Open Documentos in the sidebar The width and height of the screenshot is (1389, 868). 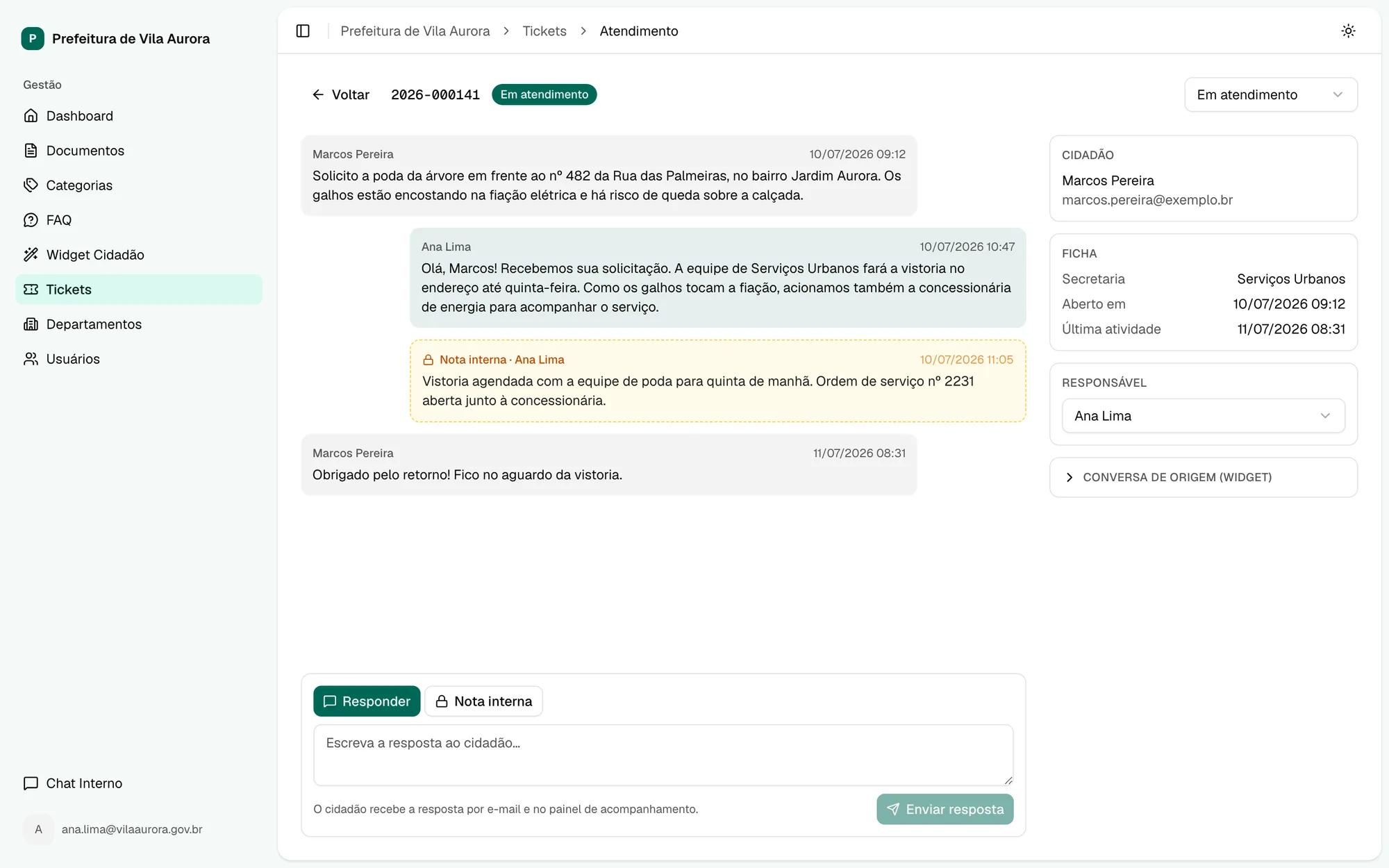pyautogui.click(x=139, y=150)
